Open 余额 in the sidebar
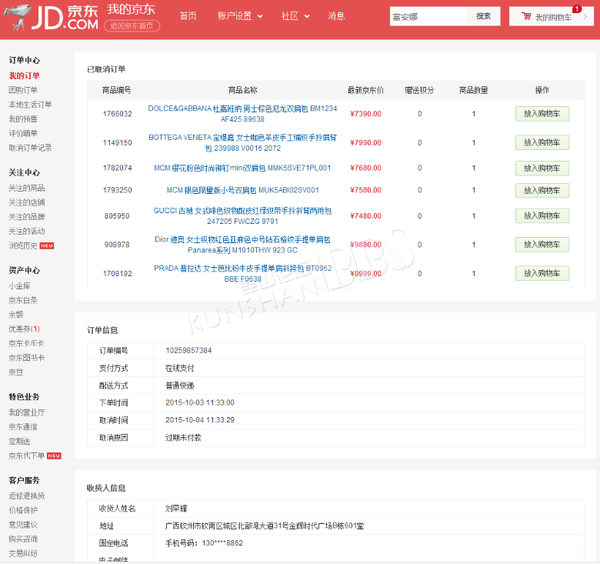Viewport: 600px width, 564px height. 16,315
